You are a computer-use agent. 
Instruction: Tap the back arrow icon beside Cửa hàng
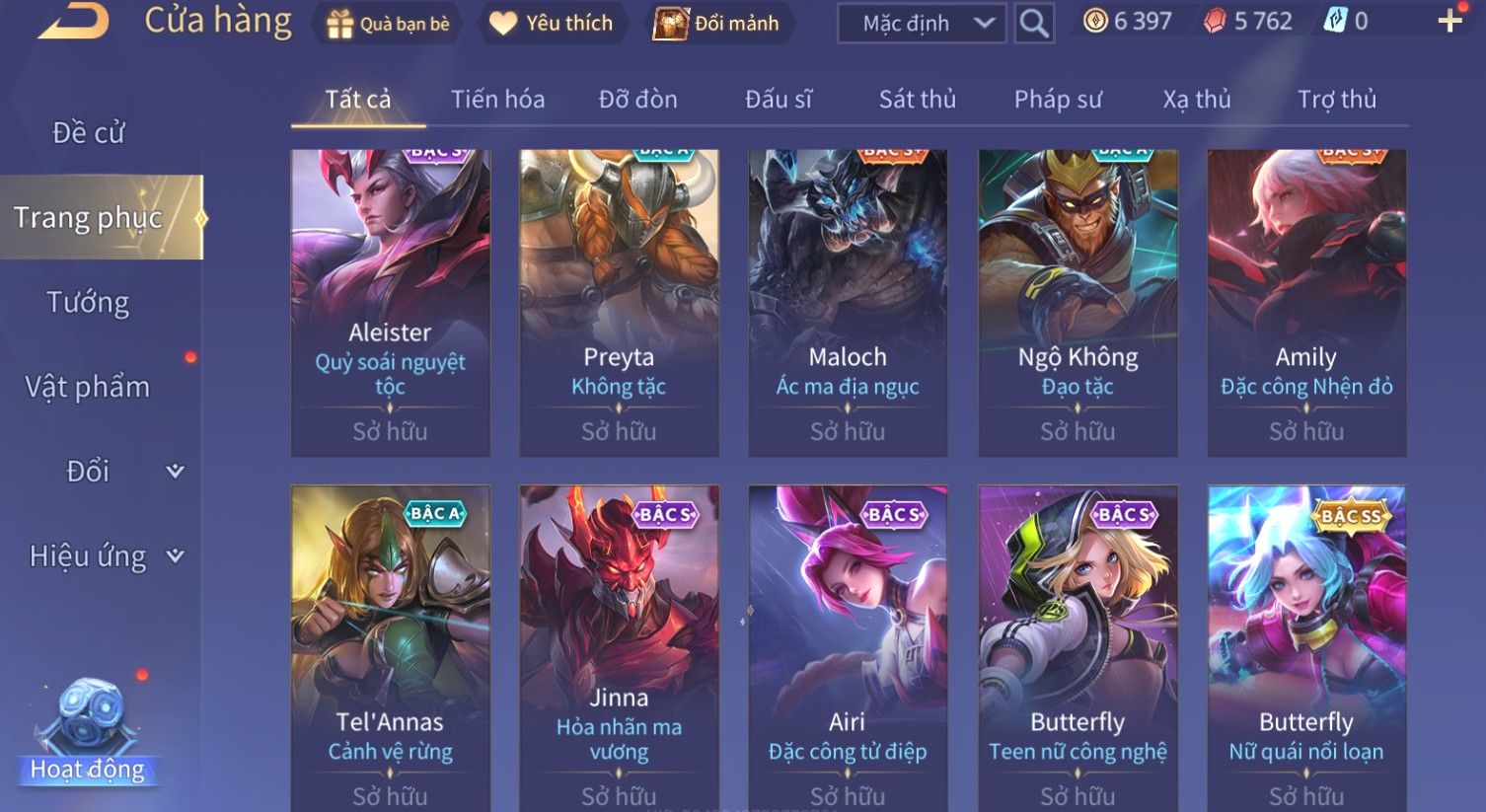click(72, 21)
